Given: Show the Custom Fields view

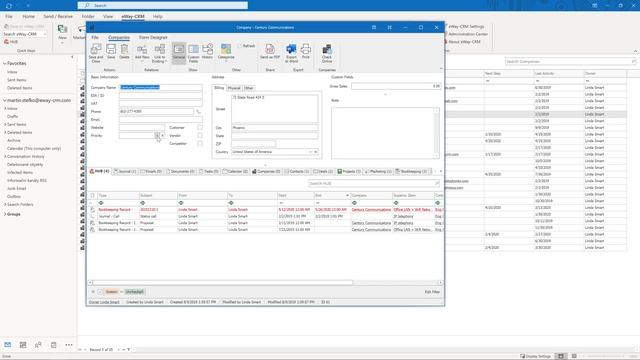Looking at the screenshot, I should pyautogui.click(x=193, y=53).
